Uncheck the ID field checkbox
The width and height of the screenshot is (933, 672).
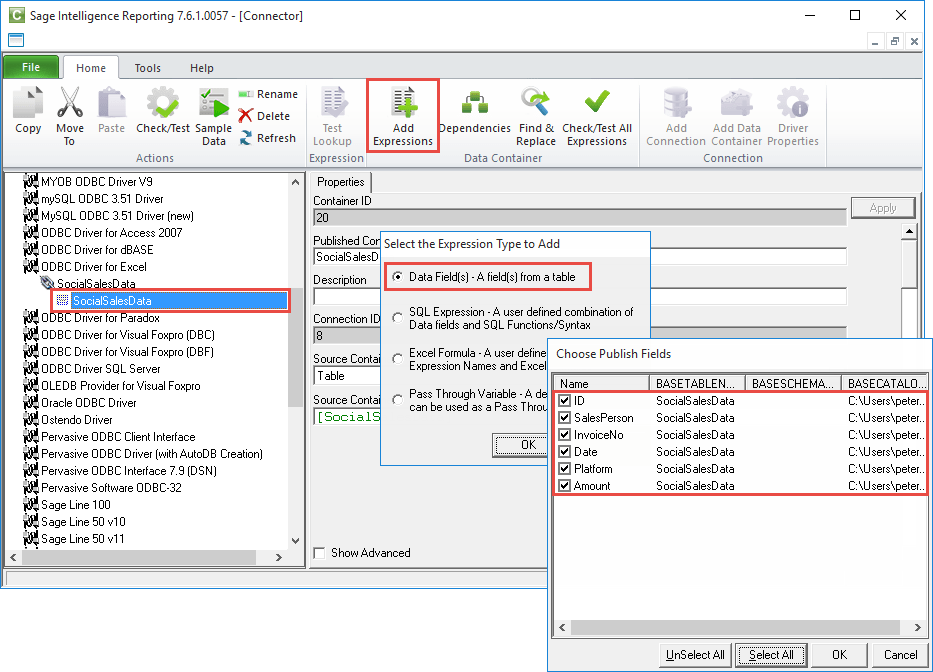tap(565, 401)
